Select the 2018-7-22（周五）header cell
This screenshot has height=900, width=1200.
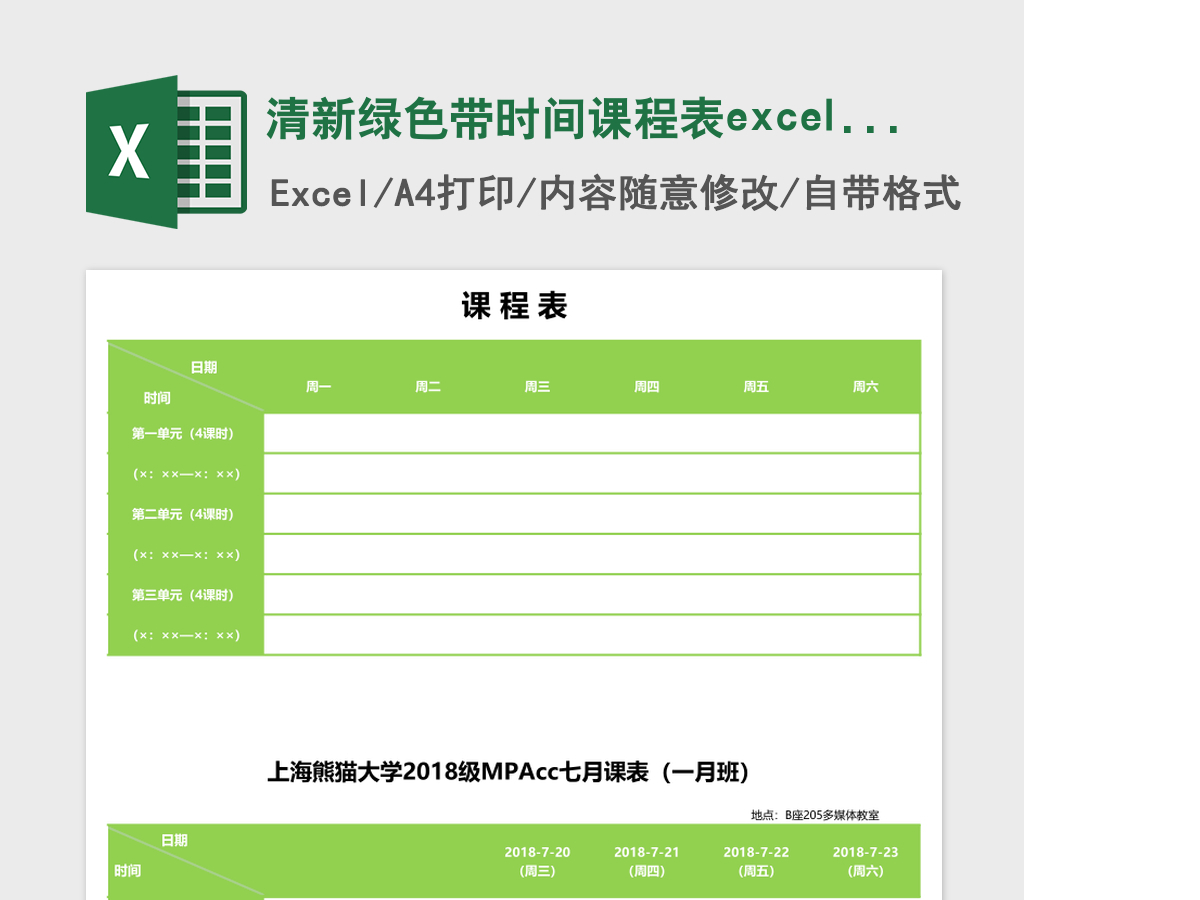tap(756, 861)
